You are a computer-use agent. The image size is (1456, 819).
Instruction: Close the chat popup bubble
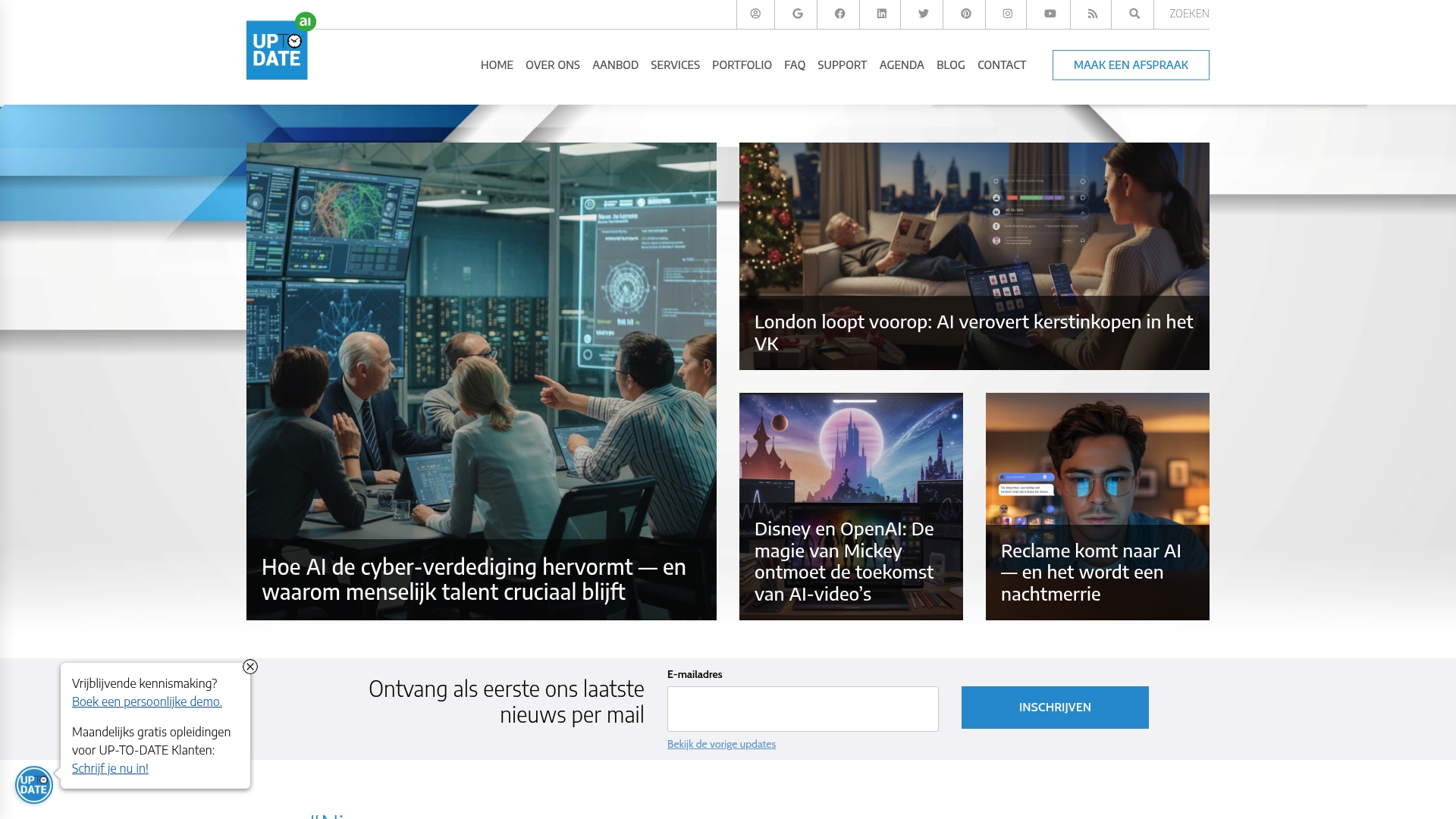point(250,667)
